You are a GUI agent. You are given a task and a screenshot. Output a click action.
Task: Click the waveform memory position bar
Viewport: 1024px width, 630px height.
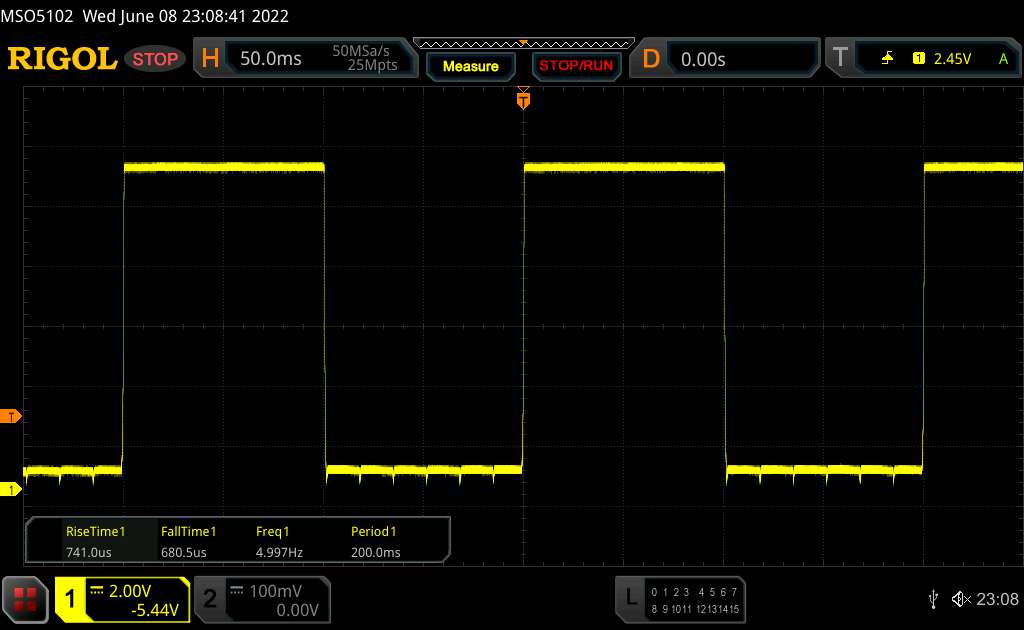tap(524, 43)
